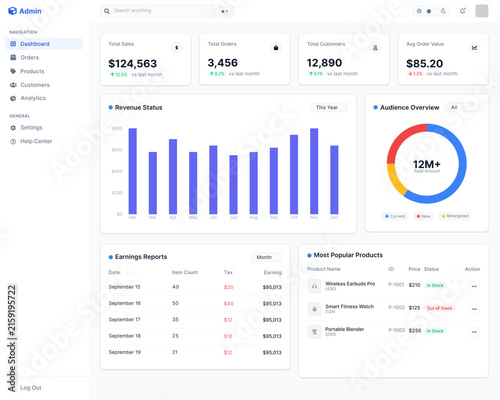Click the In Stock badge for Portable Blender
Image resolution: width=500 pixels, height=400 pixels.
point(435,331)
